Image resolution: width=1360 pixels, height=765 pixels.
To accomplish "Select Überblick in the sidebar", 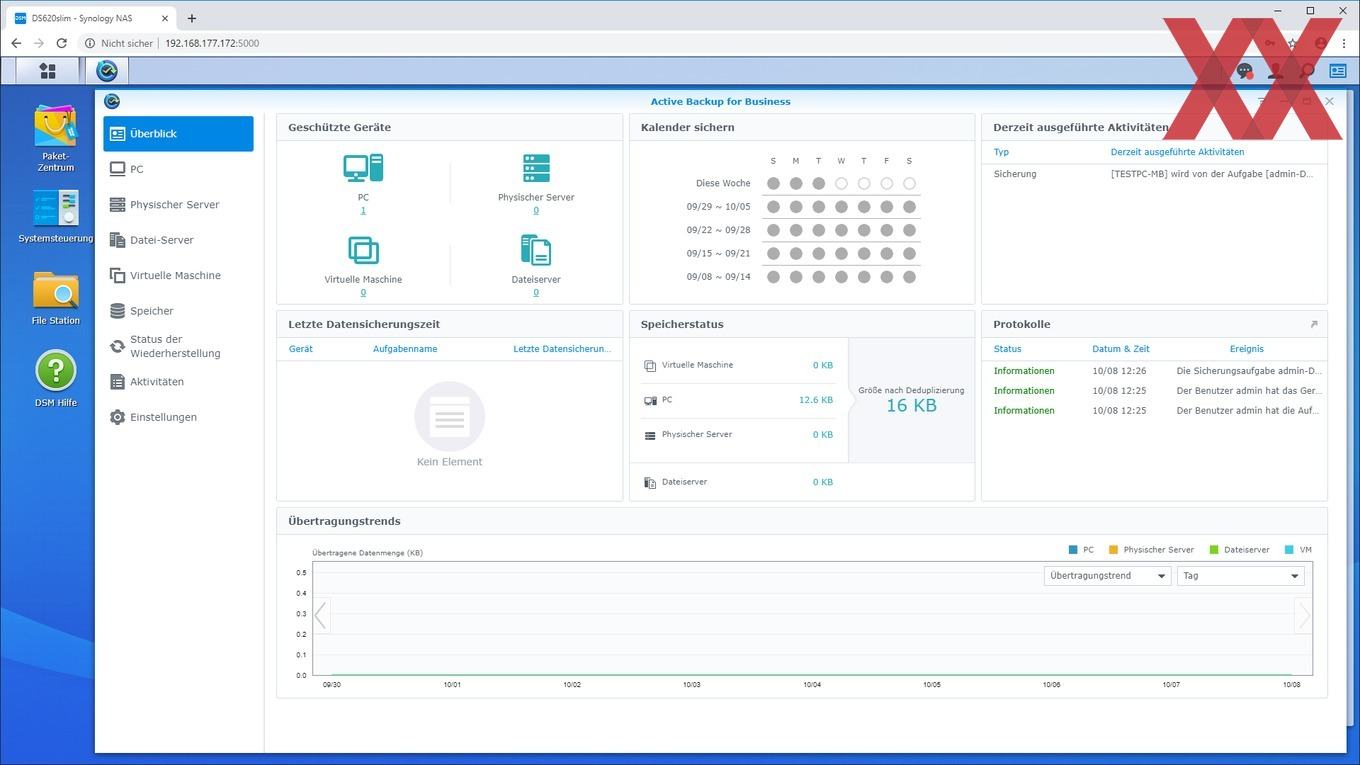I will click(178, 134).
